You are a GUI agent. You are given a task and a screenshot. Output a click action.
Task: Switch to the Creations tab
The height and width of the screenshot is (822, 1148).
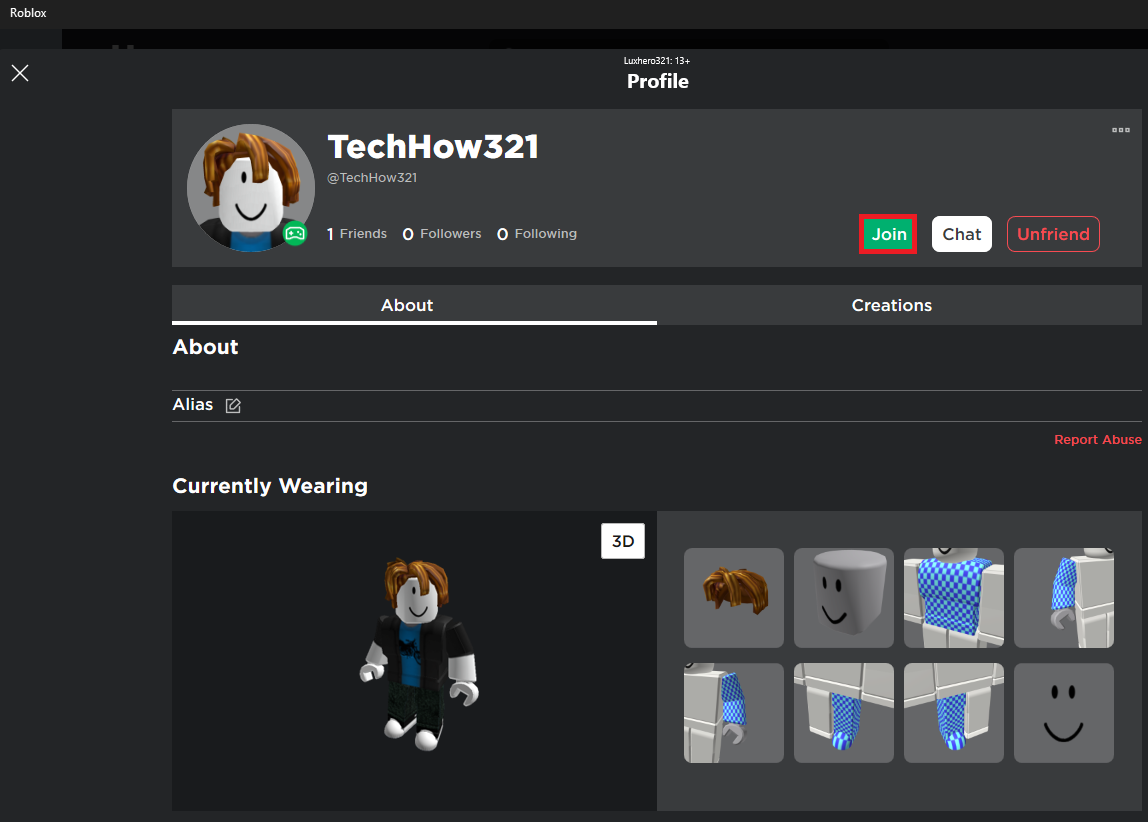coord(891,305)
